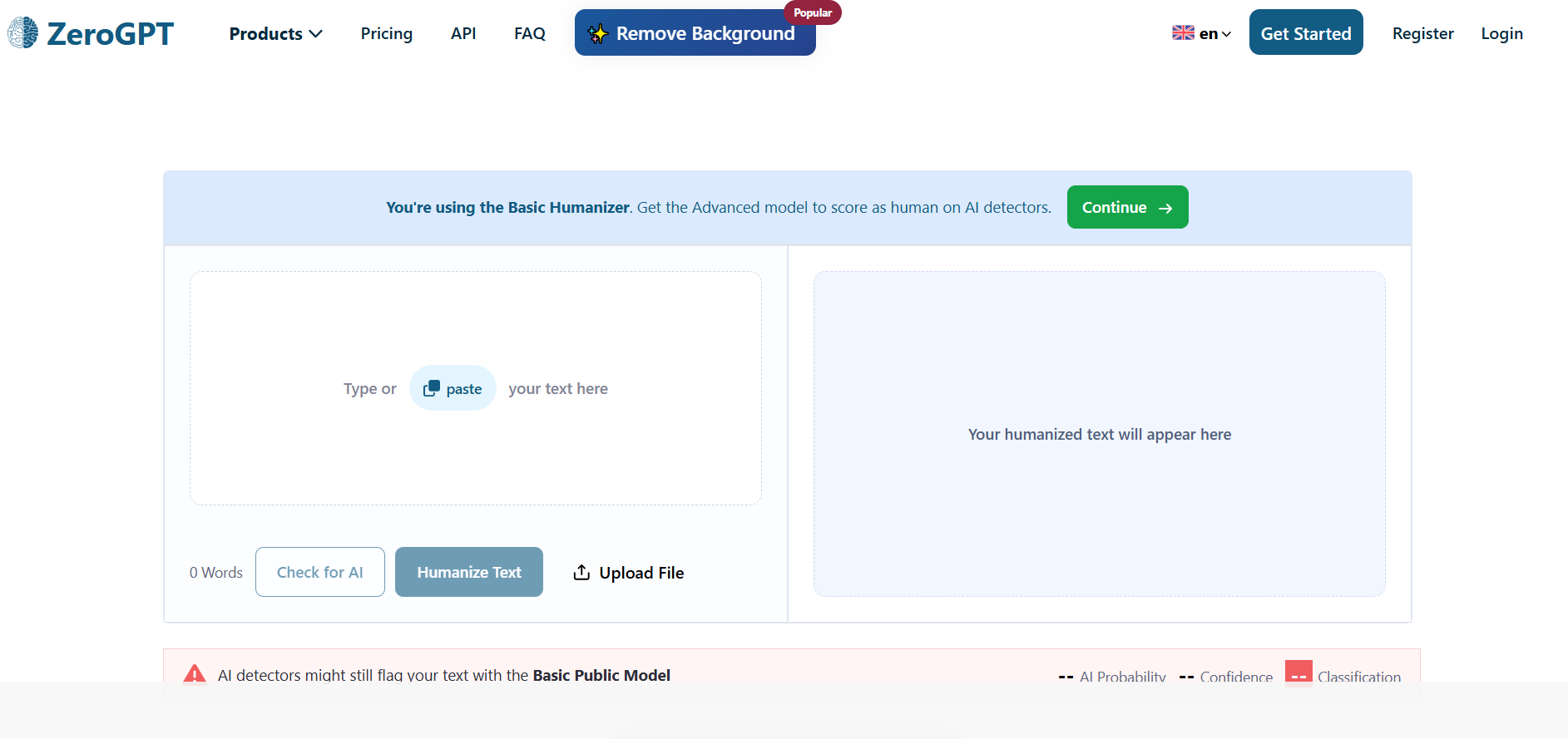
Task: Click the upload arrow icon
Action: [581, 572]
